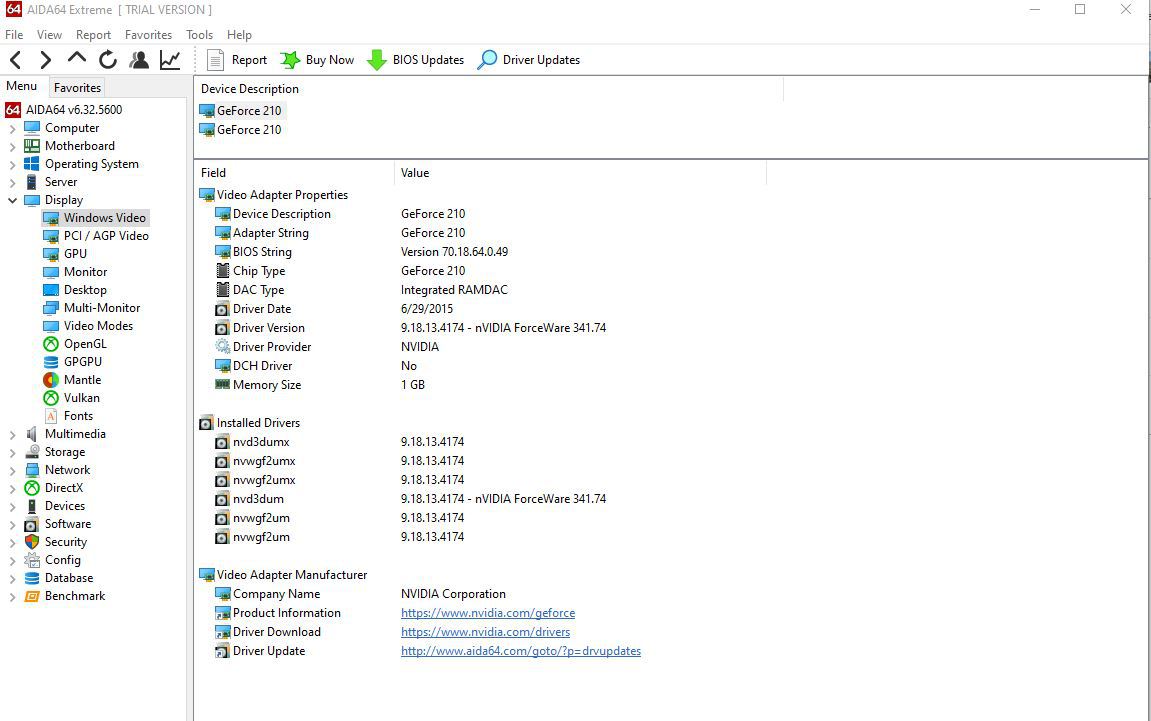Select PCI / AGP Video in the tree
Viewport: 1151px width, 721px height.
click(106, 236)
